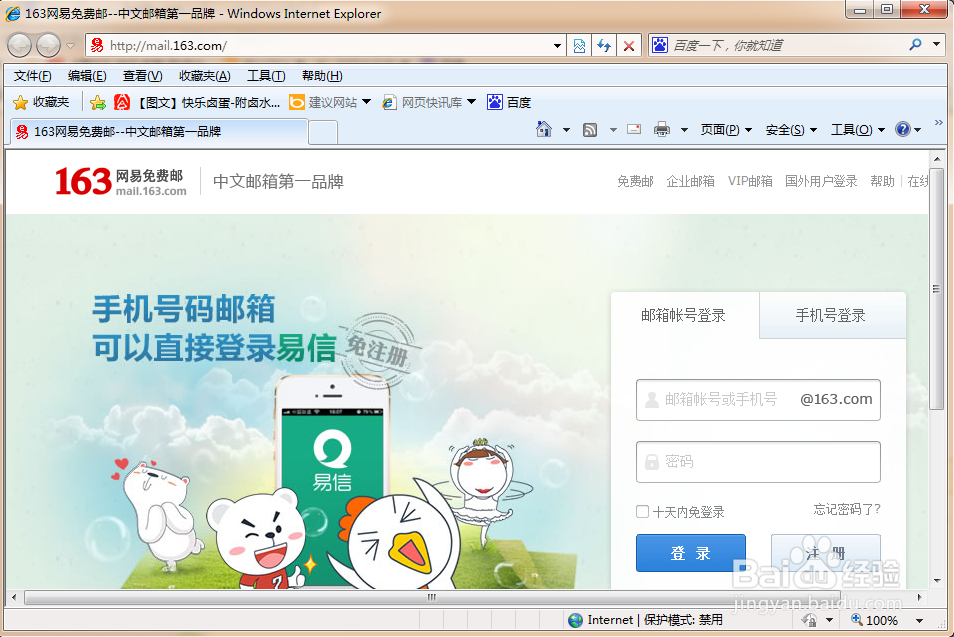Toggle the 十天内免登录 checkbox
This screenshot has width=954, height=637.
click(x=642, y=511)
